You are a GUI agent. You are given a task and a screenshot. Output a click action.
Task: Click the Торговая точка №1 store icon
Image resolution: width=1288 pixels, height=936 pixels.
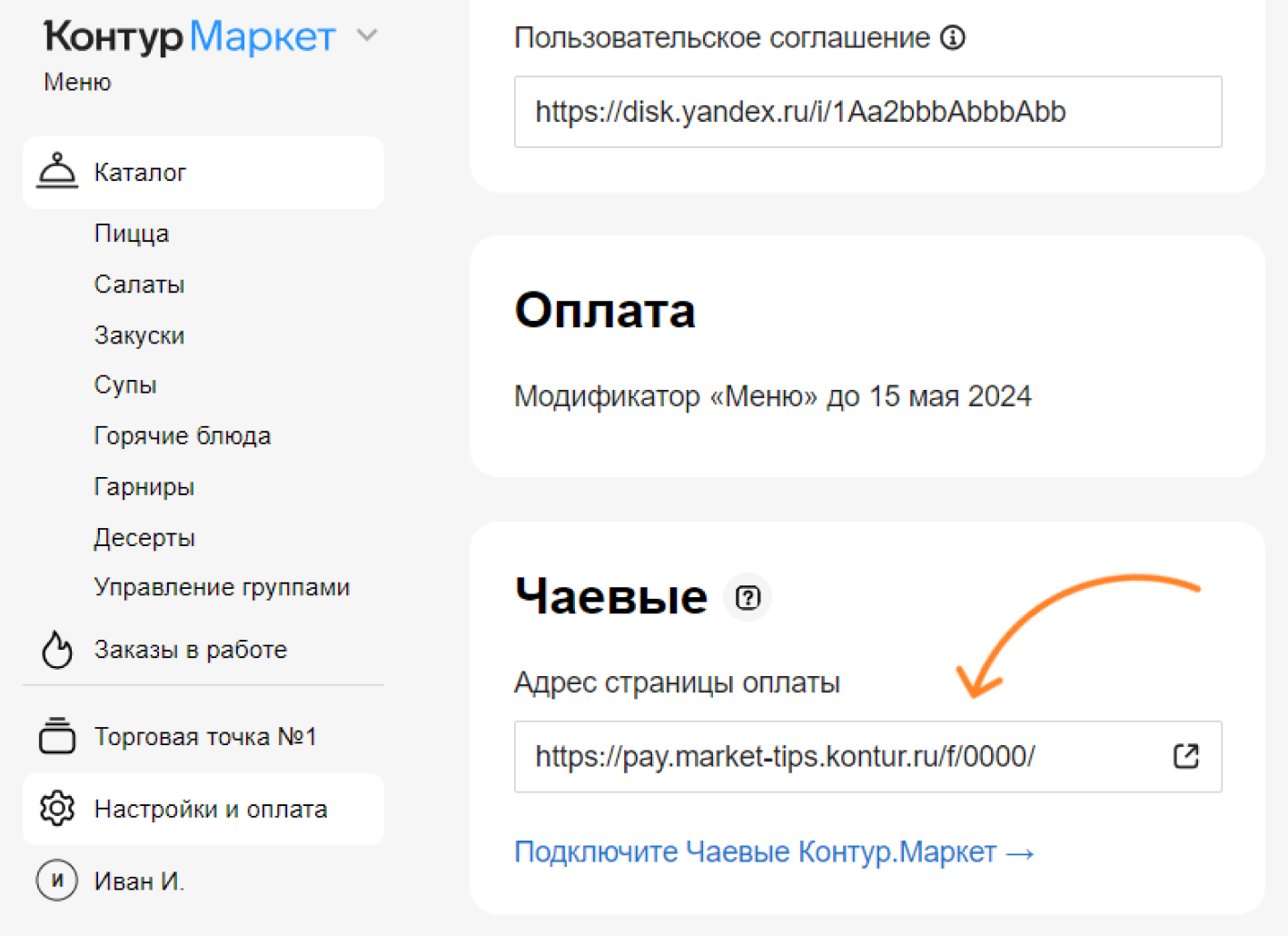pos(57,736)
